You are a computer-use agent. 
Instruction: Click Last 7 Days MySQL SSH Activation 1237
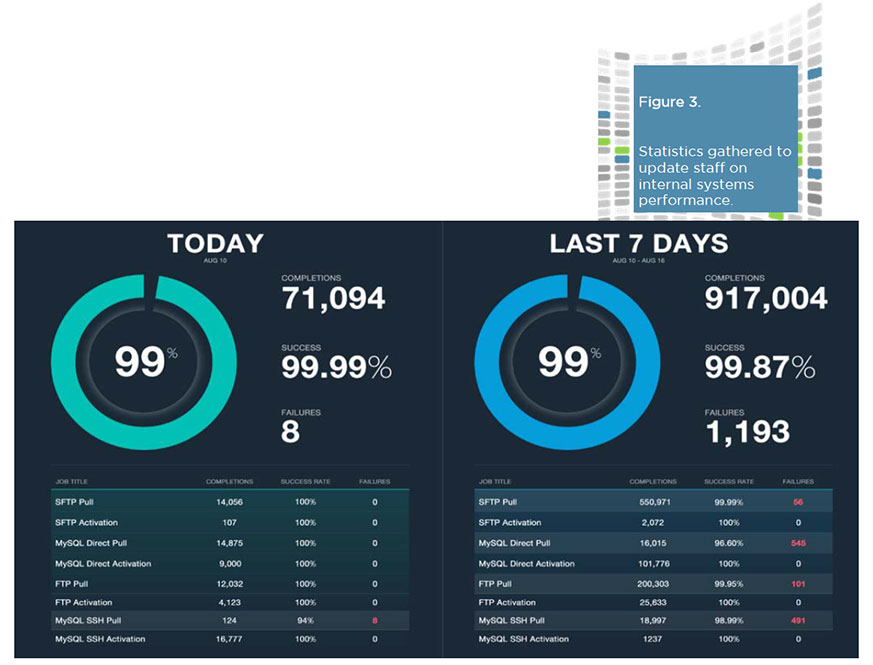(x=653, y=639)
